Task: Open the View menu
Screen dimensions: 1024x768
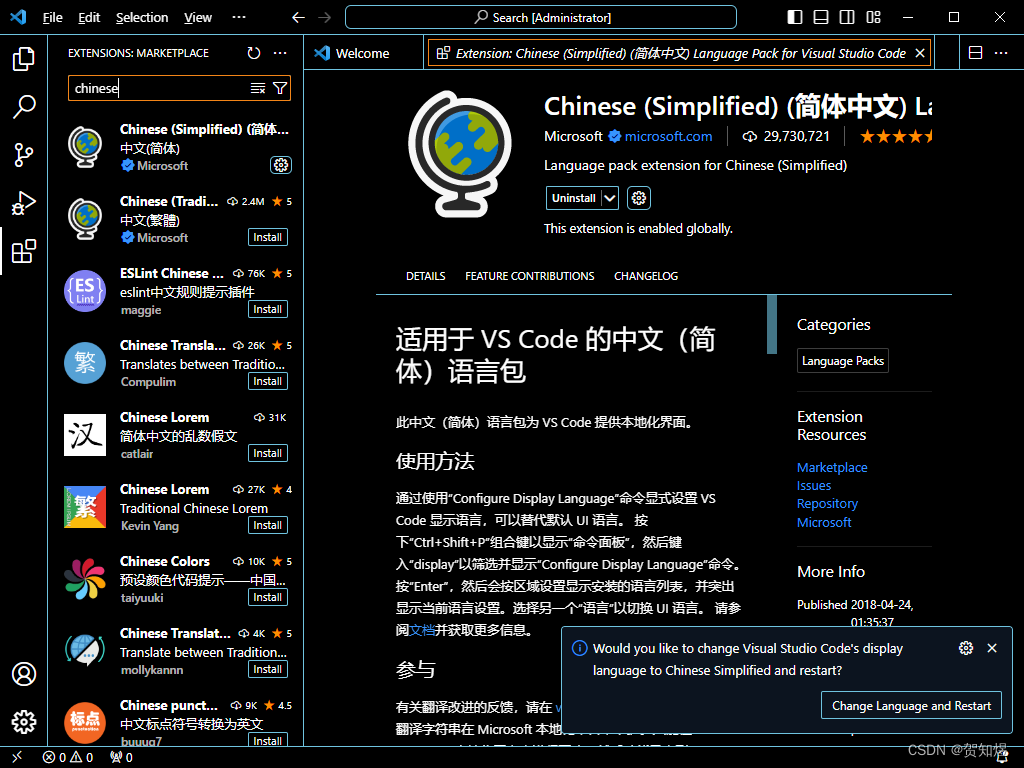Action: 198,18
